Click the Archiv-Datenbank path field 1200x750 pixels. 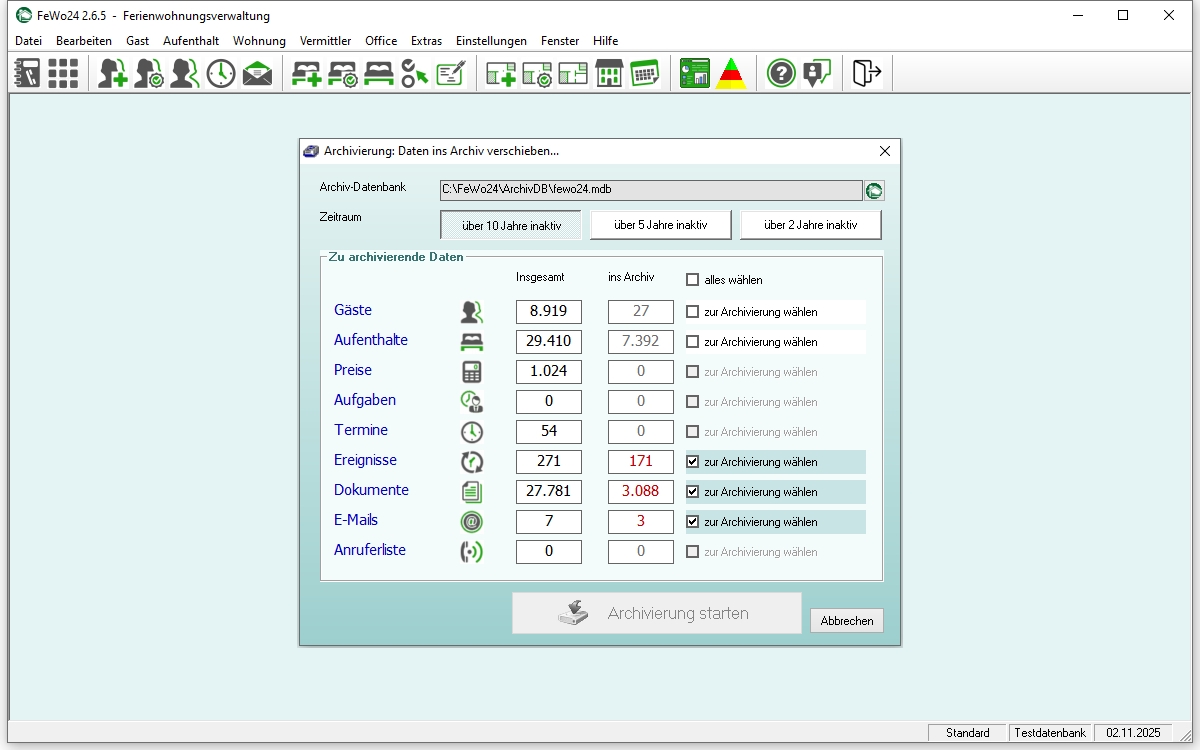click(x=650, y=191)
